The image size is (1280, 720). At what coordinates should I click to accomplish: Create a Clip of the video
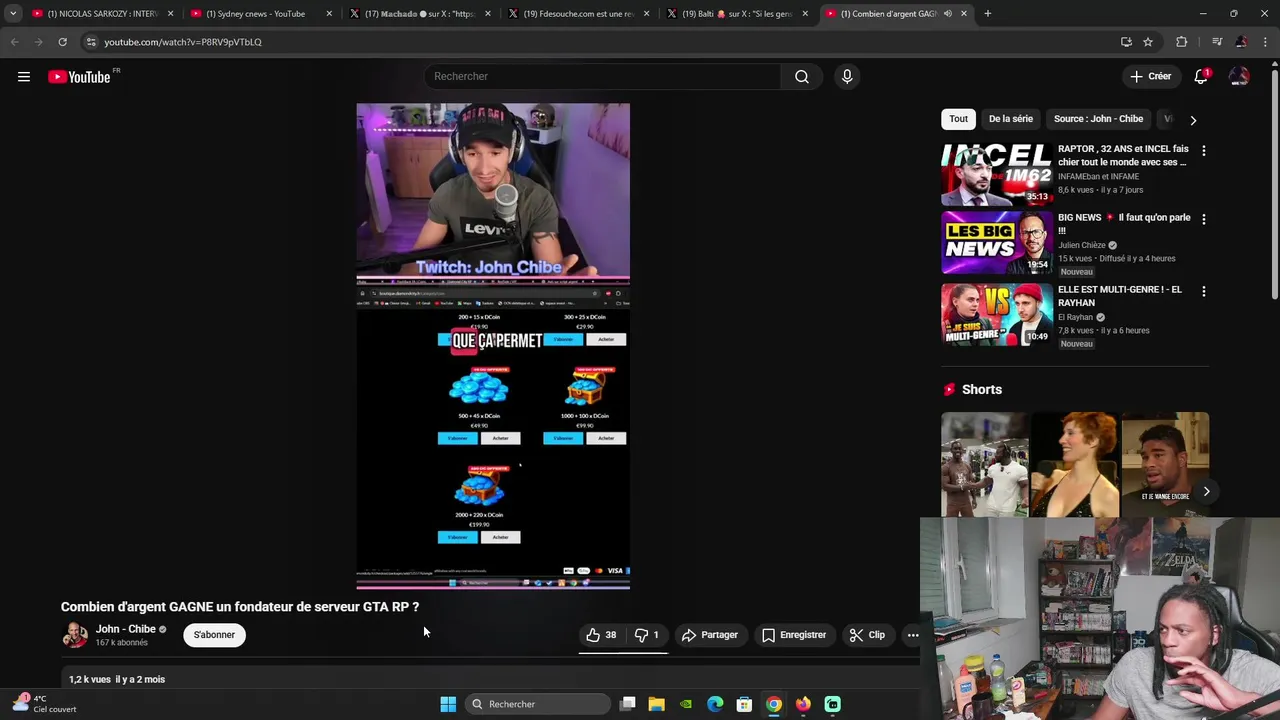click(x=867, y=635)
